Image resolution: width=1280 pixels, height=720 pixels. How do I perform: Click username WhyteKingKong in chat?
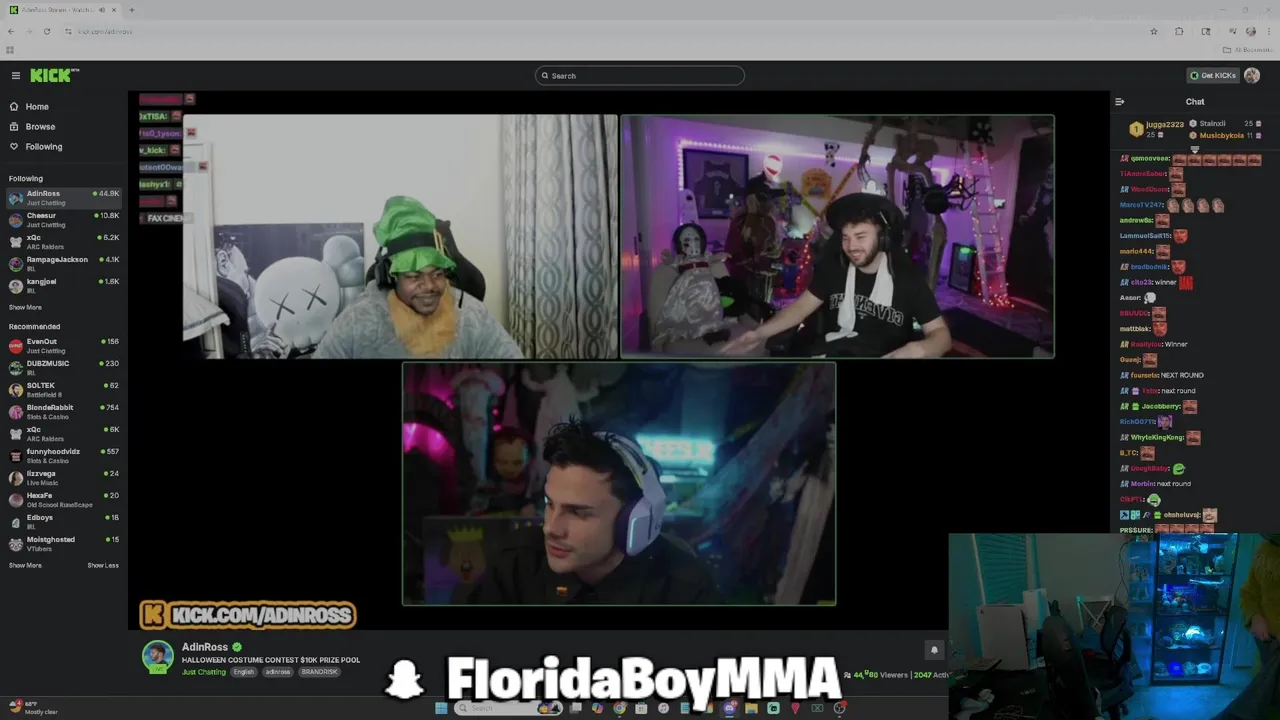1158,437
